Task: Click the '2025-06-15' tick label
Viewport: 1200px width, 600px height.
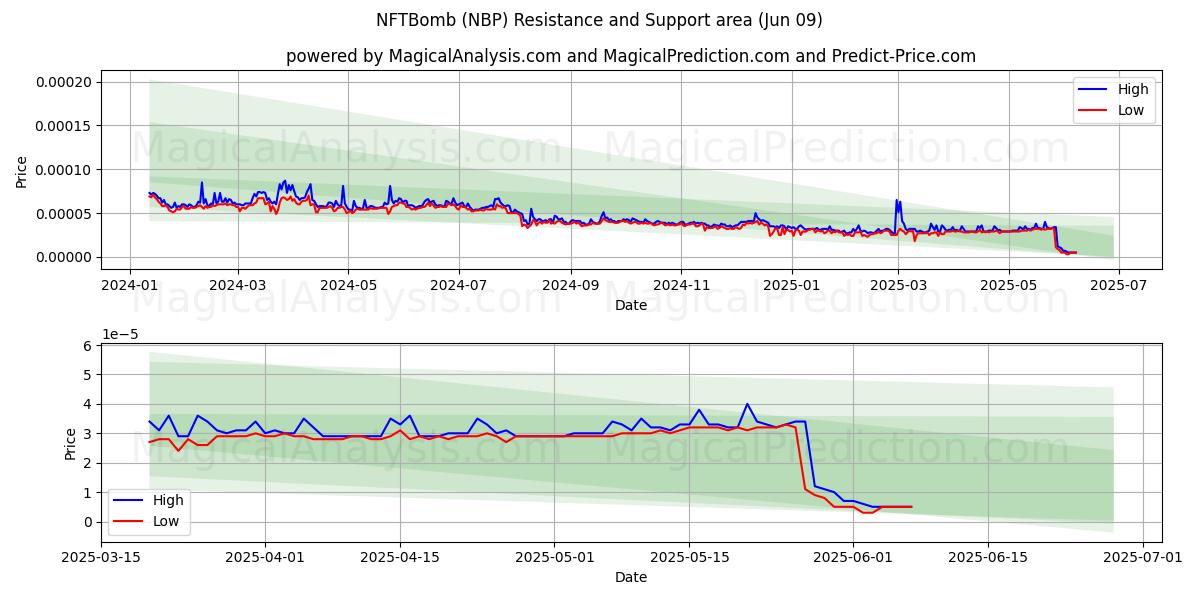Action: [x=988, y=558]
